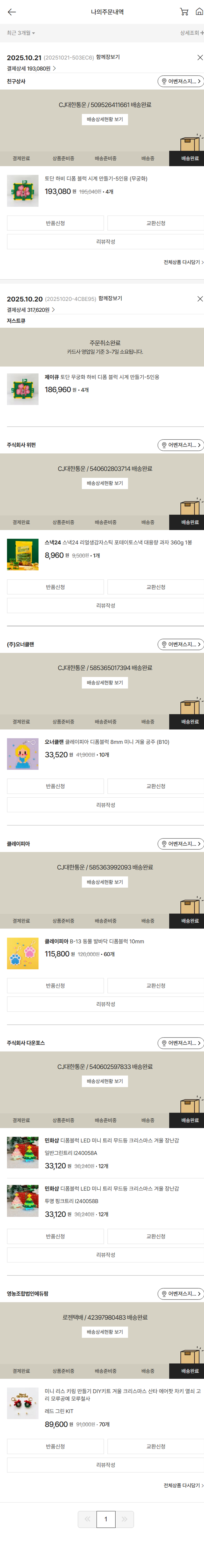This screenshot has height=1568, width=204.
Task: Open 상세조회 detailed search
Action: [191, 33]
